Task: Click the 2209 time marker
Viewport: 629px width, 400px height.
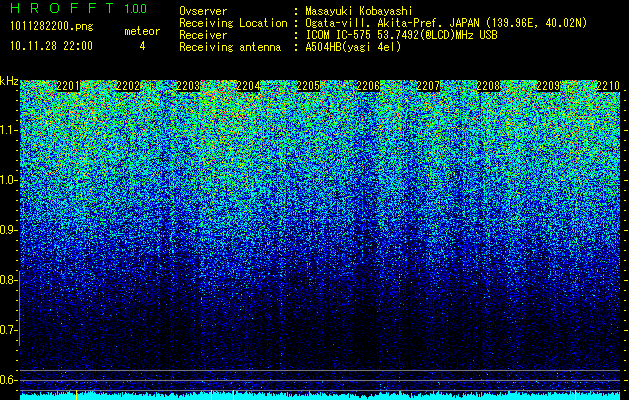Action: click(x=548, y=86)
